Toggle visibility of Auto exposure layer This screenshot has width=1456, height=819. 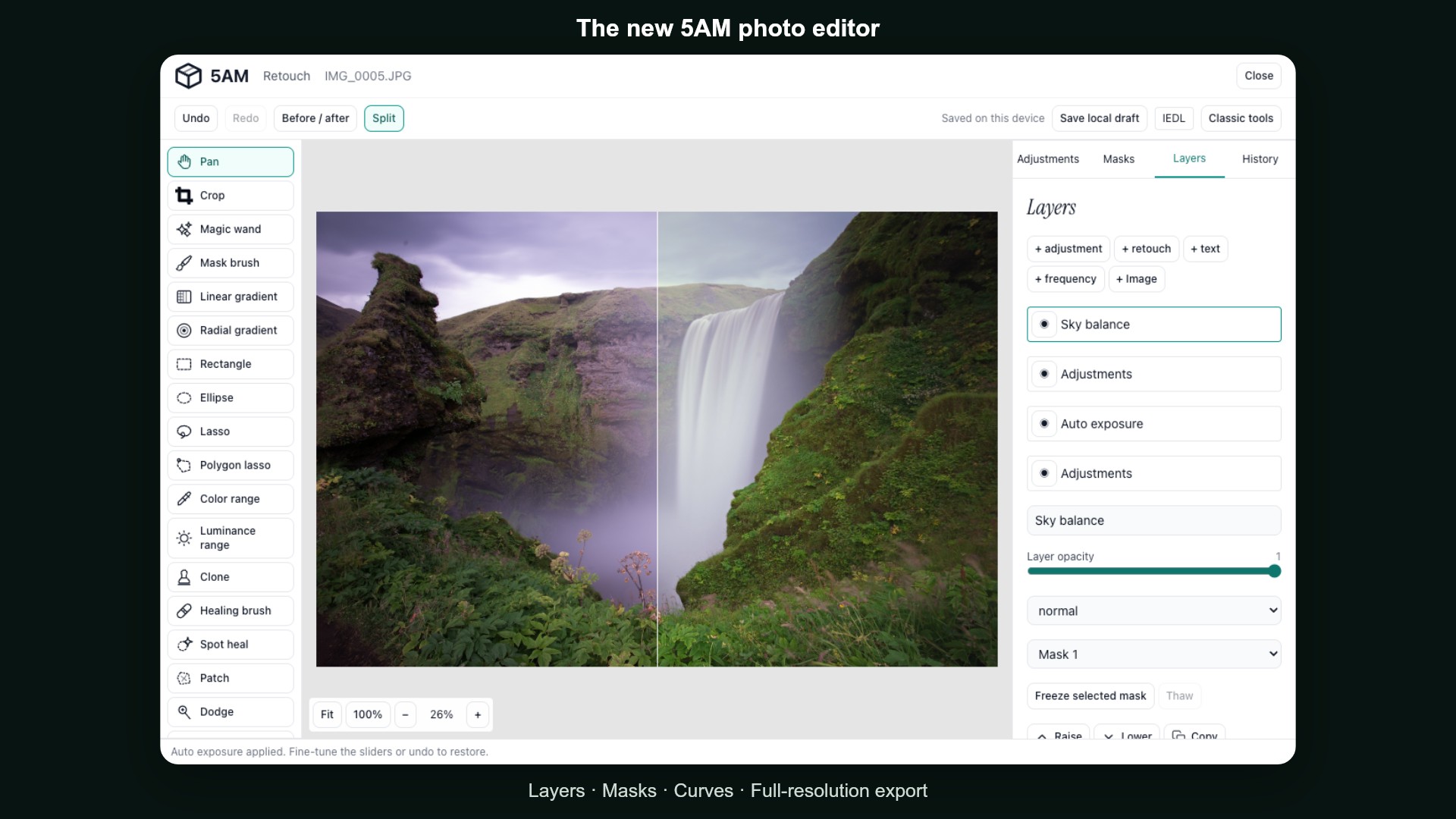pos(1044,424)
